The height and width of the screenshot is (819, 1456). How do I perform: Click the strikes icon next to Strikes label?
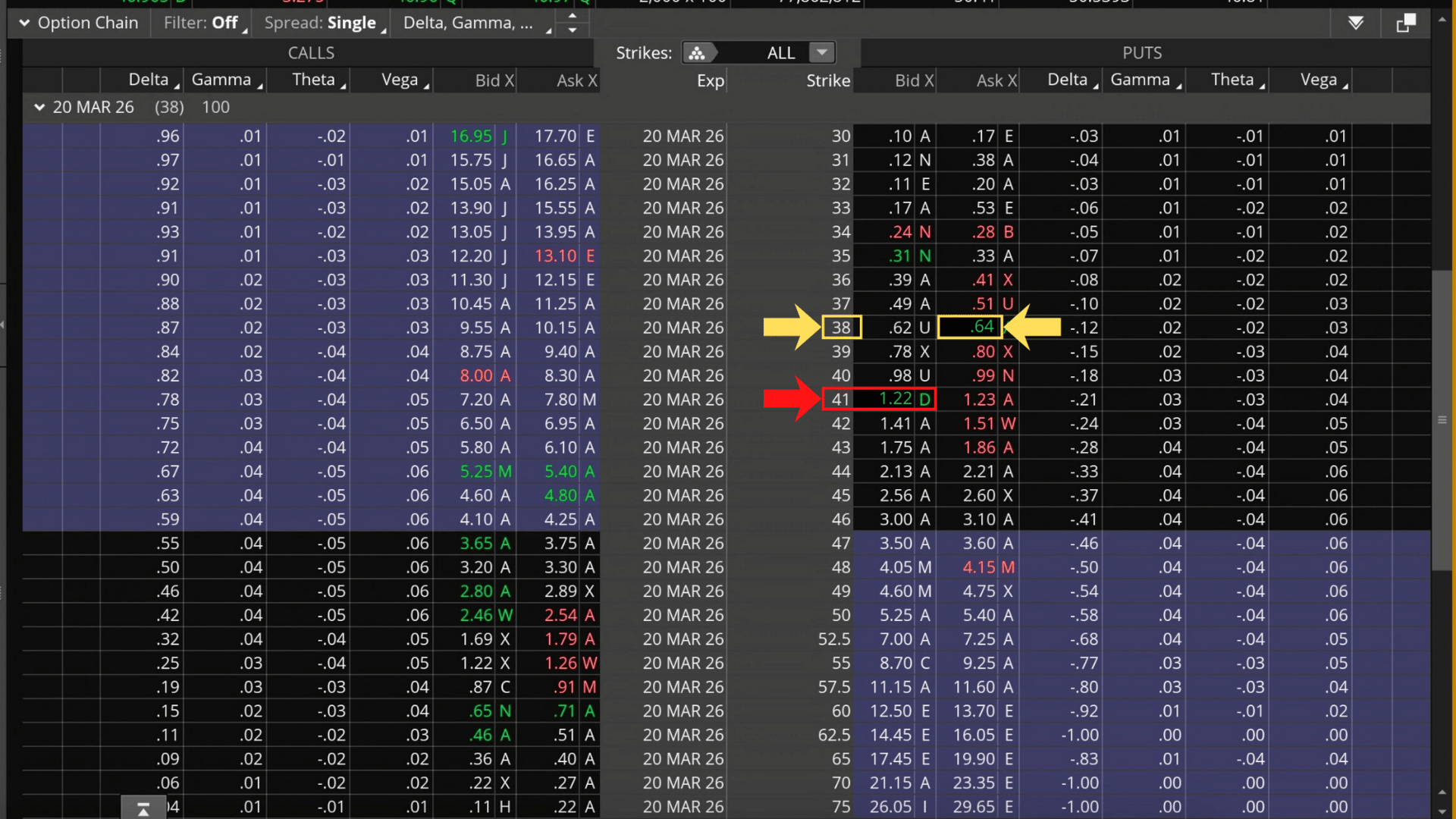(697, 53)
